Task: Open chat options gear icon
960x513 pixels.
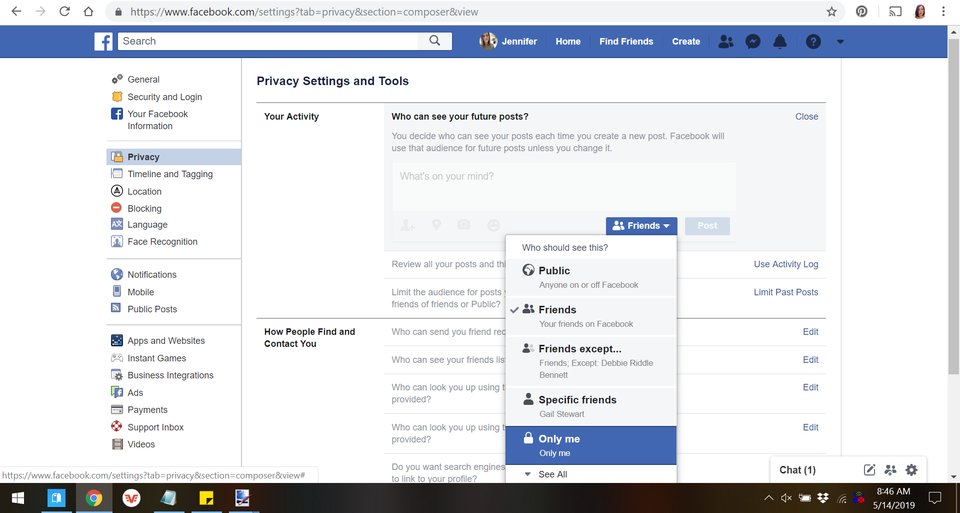Action: coord(912,470)
